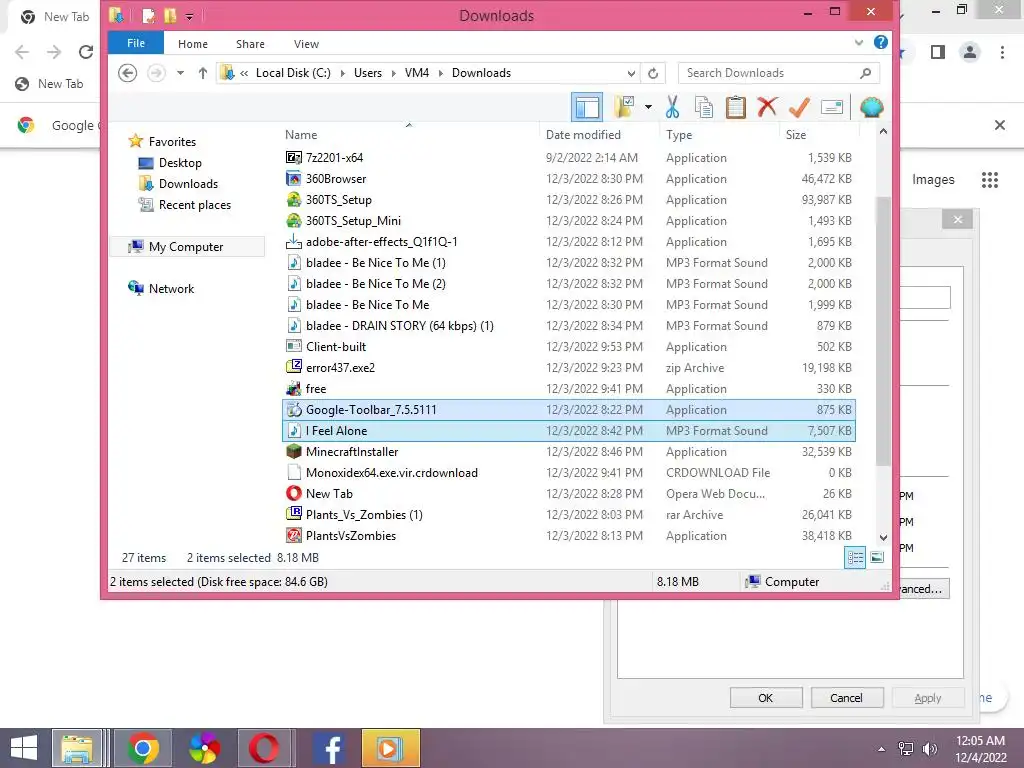Image resolution: width=1024 pixels, height=768 pixels.
Task: Select Downloads under Favorites
Action: click(x=188, y=184)
